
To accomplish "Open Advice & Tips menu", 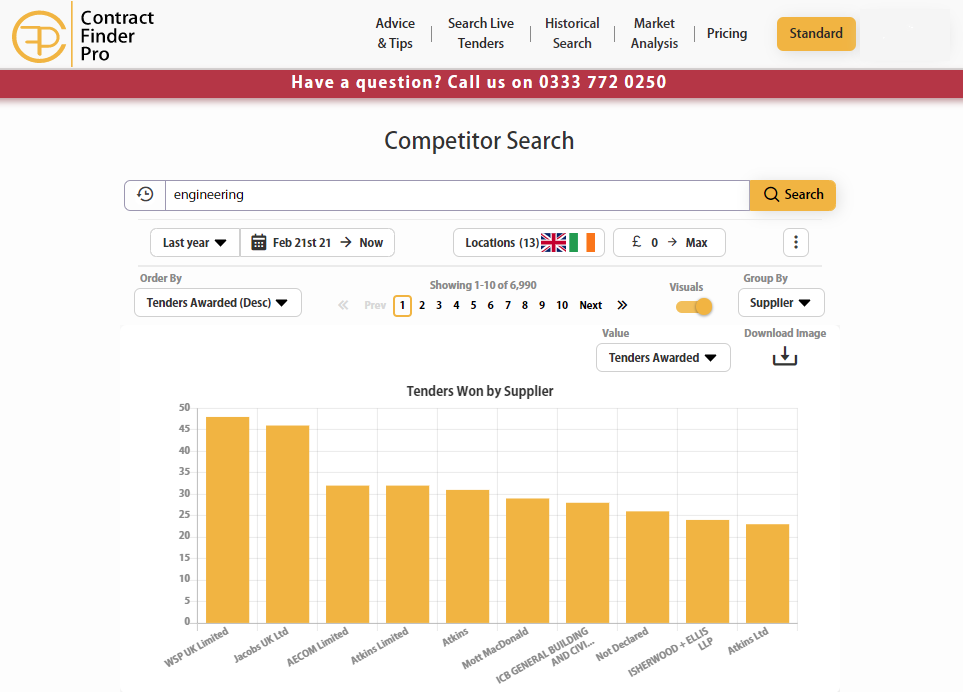I will tap(395, 33).
